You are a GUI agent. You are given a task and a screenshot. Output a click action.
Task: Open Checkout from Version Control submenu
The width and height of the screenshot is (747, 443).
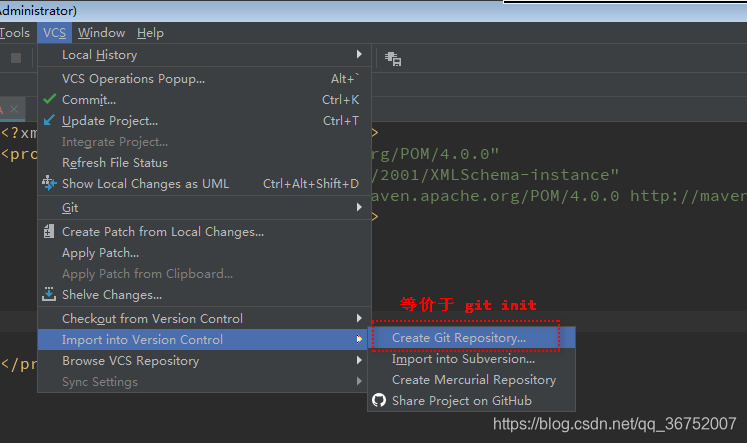coord(204,318)
